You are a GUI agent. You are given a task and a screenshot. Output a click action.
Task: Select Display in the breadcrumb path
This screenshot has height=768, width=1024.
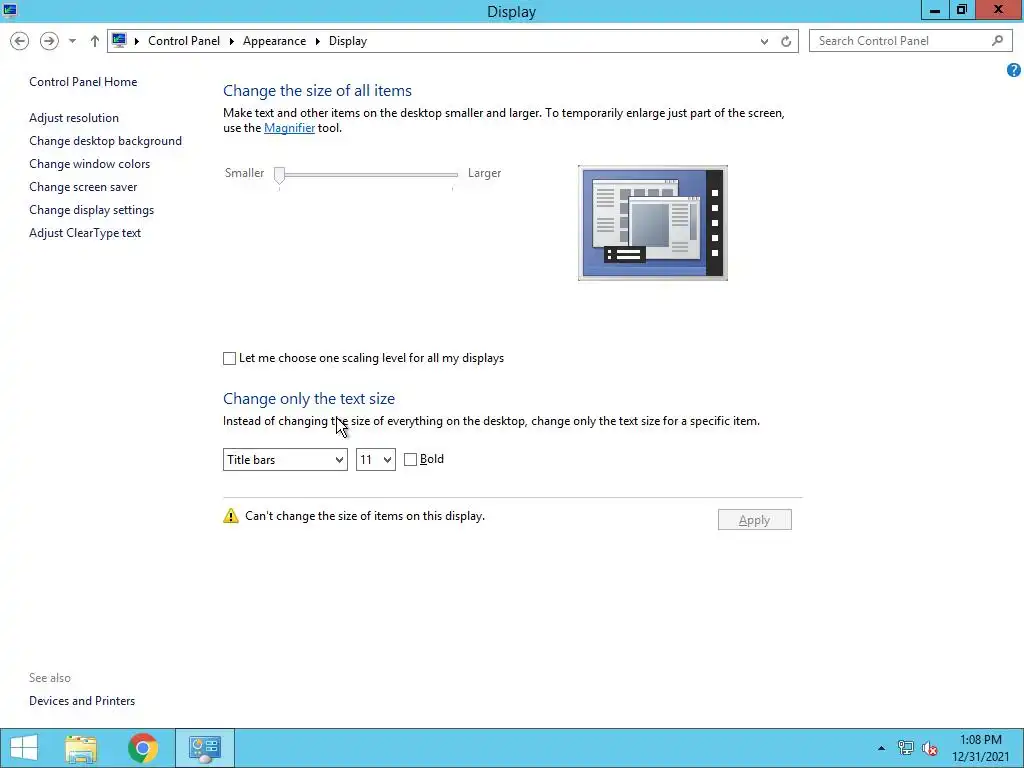coord(347,40)
